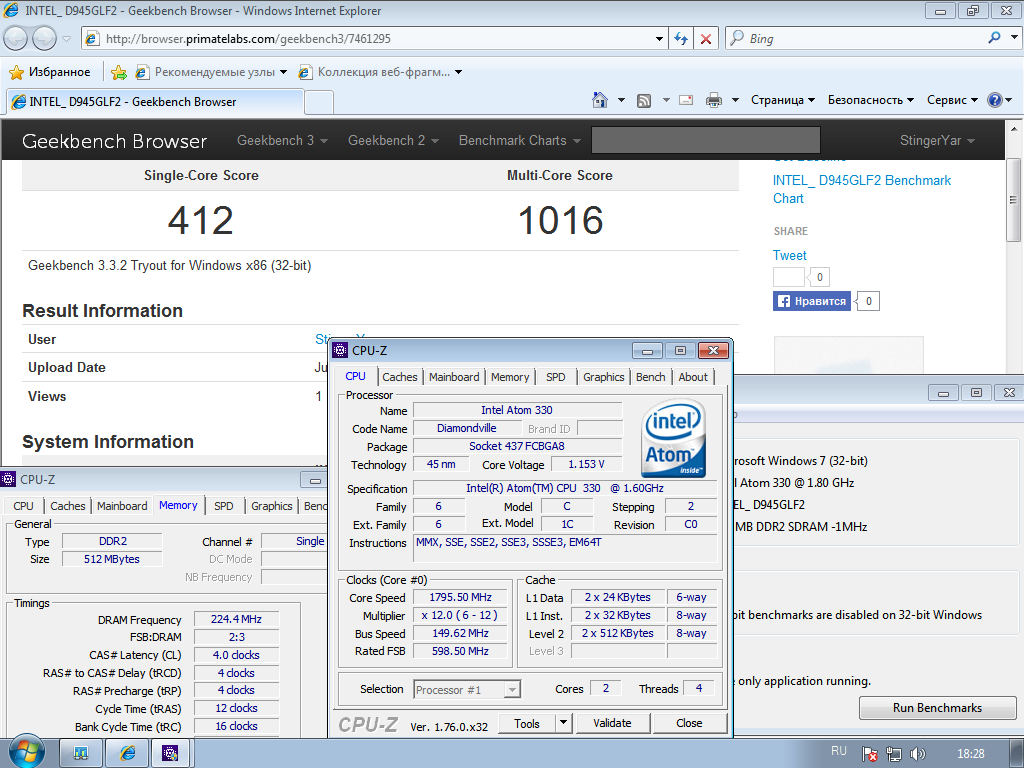Click the Facebook Нравится like button
1024x768 pixels.
[812, 301]
